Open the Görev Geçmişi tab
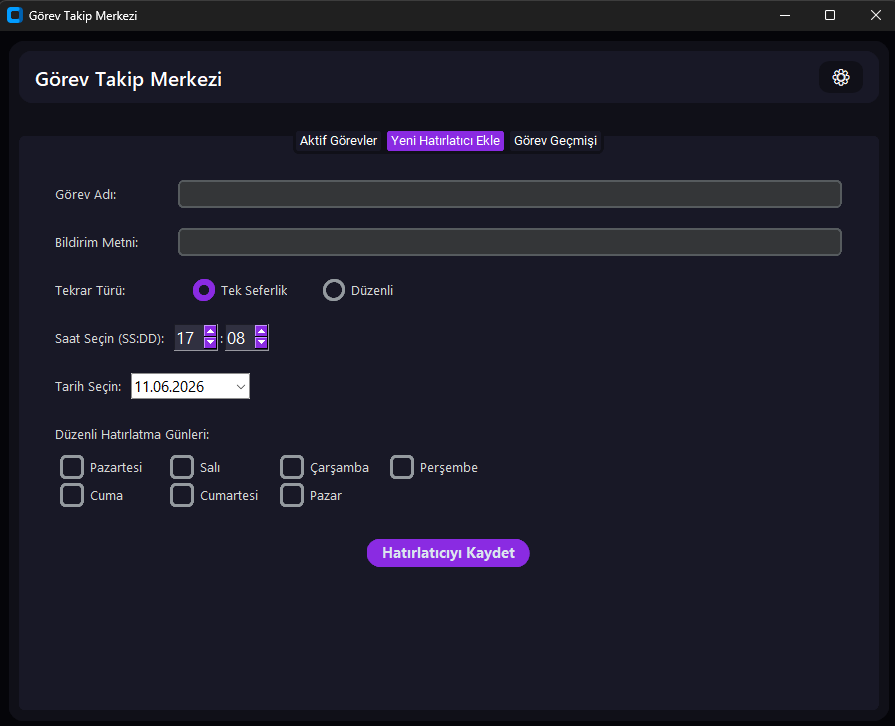895x726 pixels. [555, 140]
